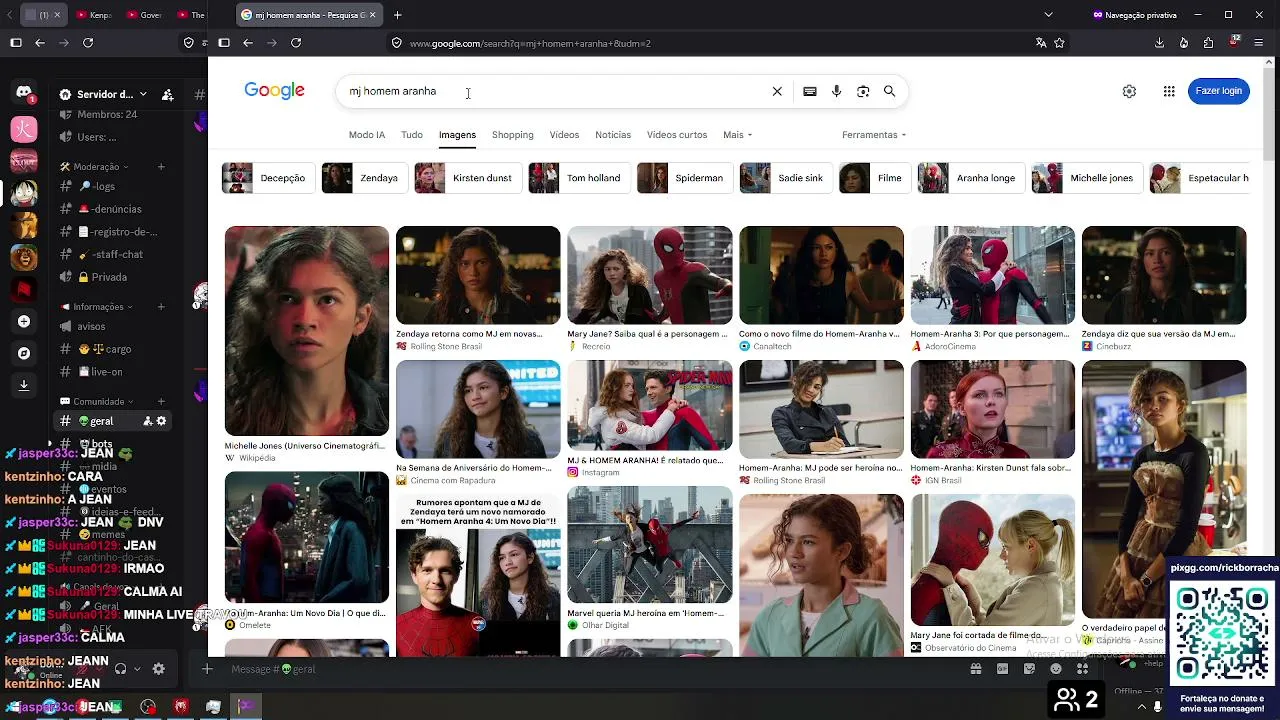Open the Google apps grid
Viewport: 1280px width, 720px height.
point(1169,91)
